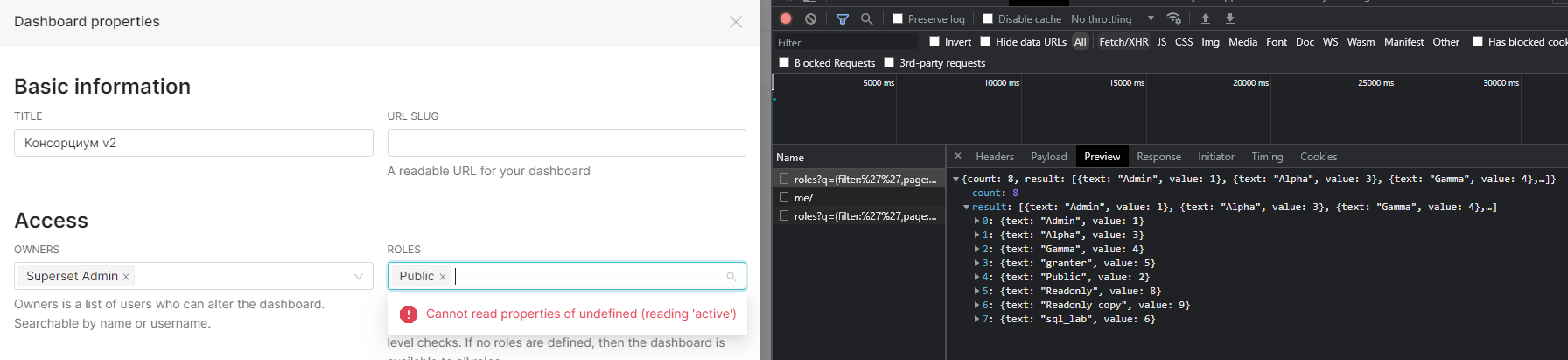This screenshot has height=360, width=1568.
Task: Expand item 0 Admin entry
Action: [976, 221]
